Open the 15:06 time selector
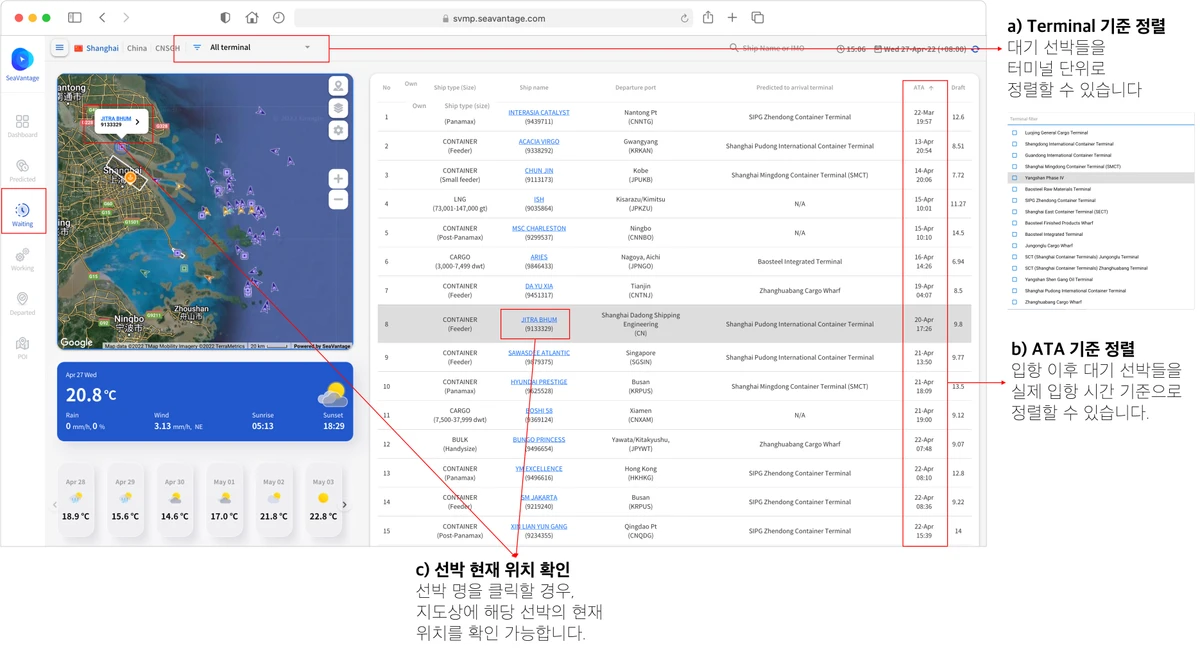Viewport: 1200px width, 656px height. [x=851, y=49]
